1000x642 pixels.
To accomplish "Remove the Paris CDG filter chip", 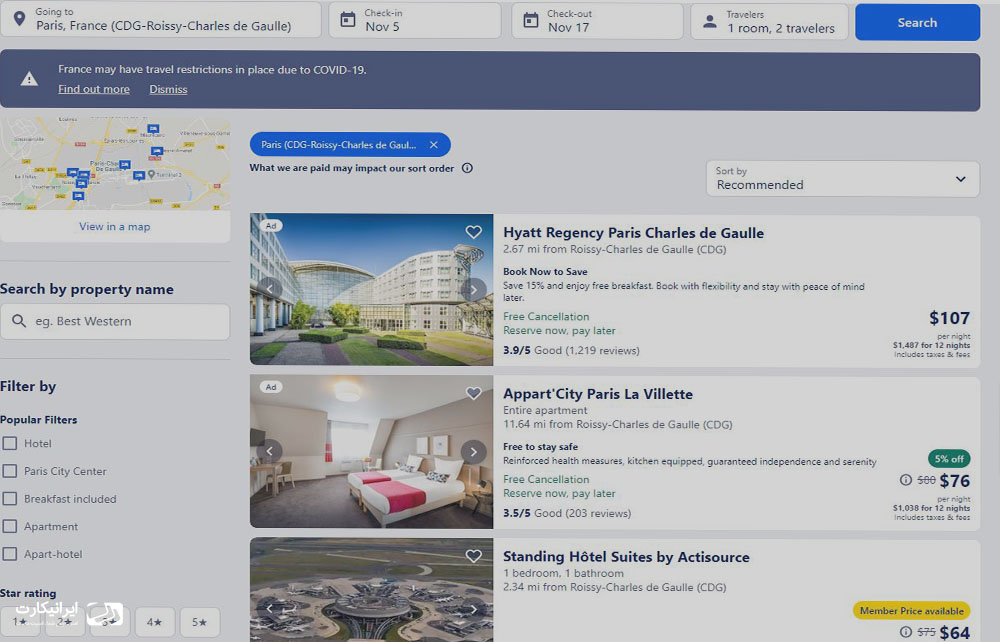I will pyautogui.click(x=434, y=145).
